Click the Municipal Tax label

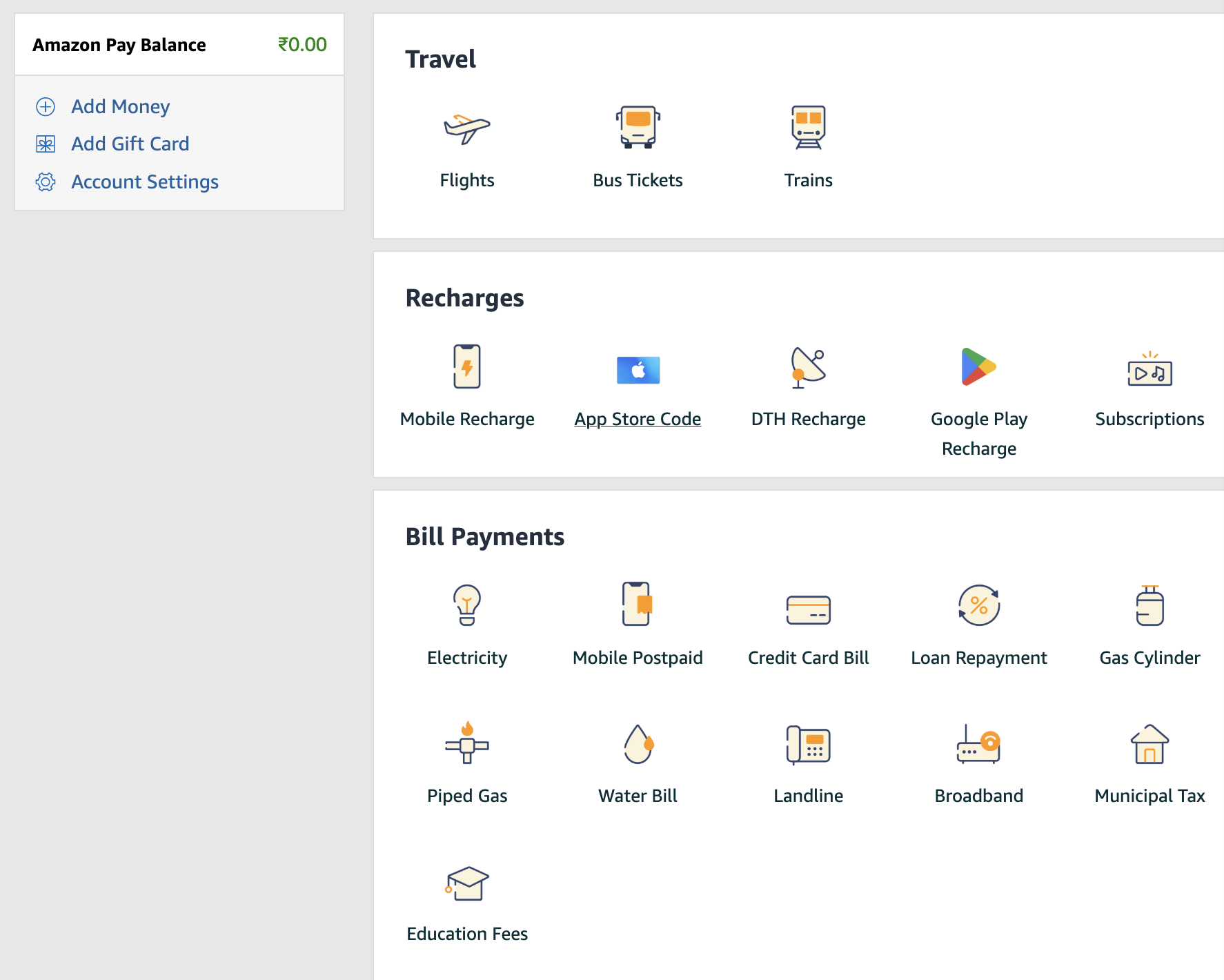coord(1149,796)
